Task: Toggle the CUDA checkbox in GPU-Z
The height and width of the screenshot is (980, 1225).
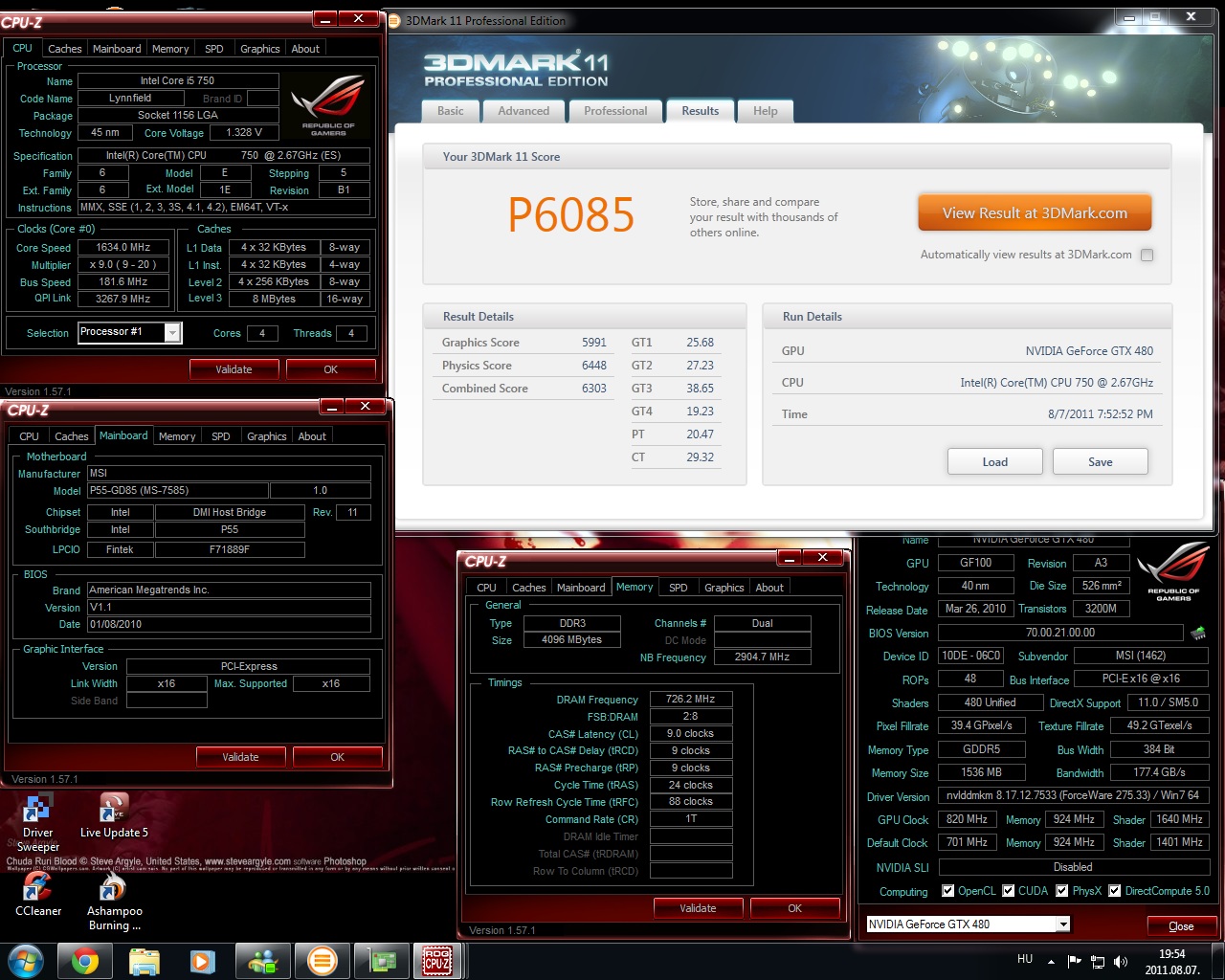Action: 1009,891
